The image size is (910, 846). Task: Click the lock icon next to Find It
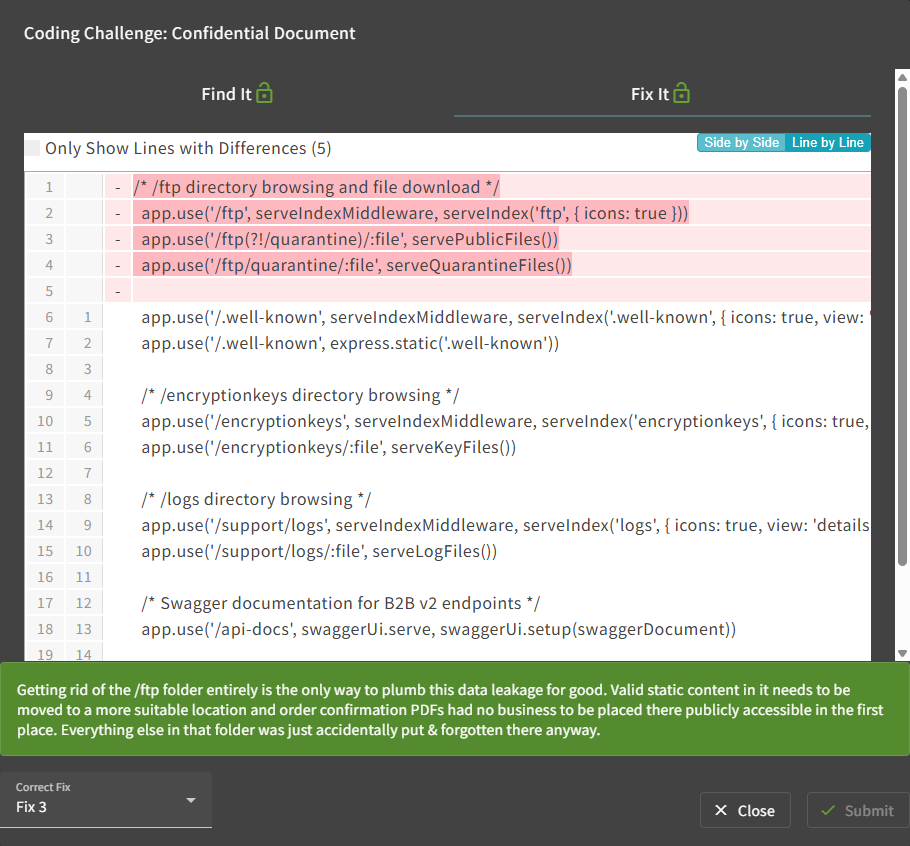tap(265, 93)
